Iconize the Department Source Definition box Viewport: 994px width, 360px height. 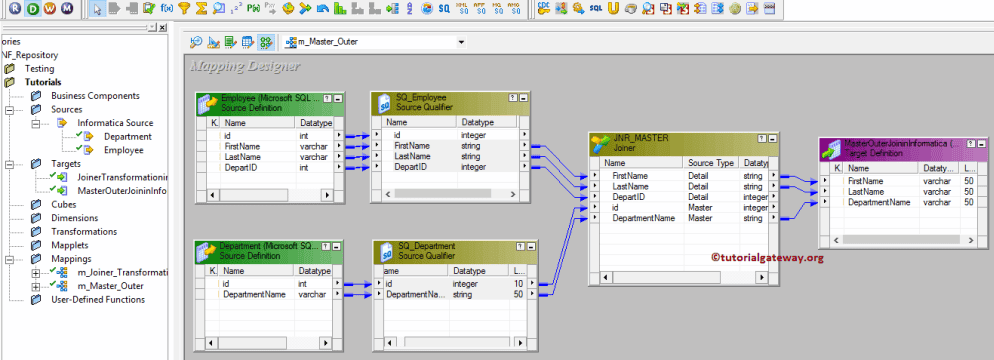[337, 247]
